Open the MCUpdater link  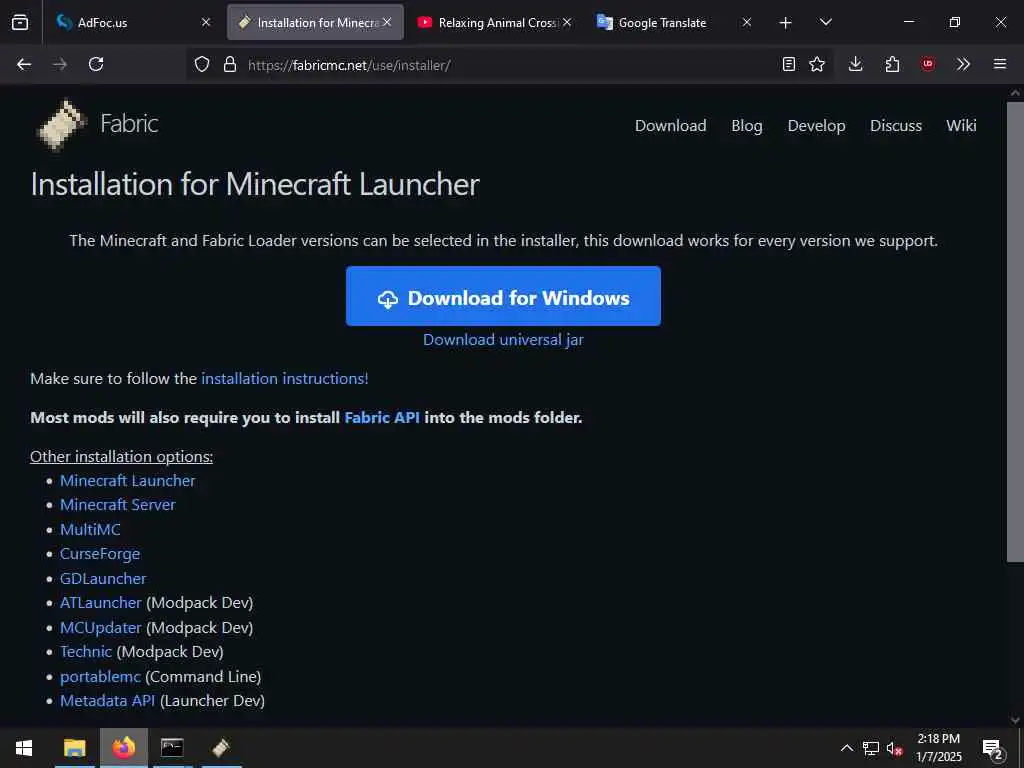tap(101, 628)
